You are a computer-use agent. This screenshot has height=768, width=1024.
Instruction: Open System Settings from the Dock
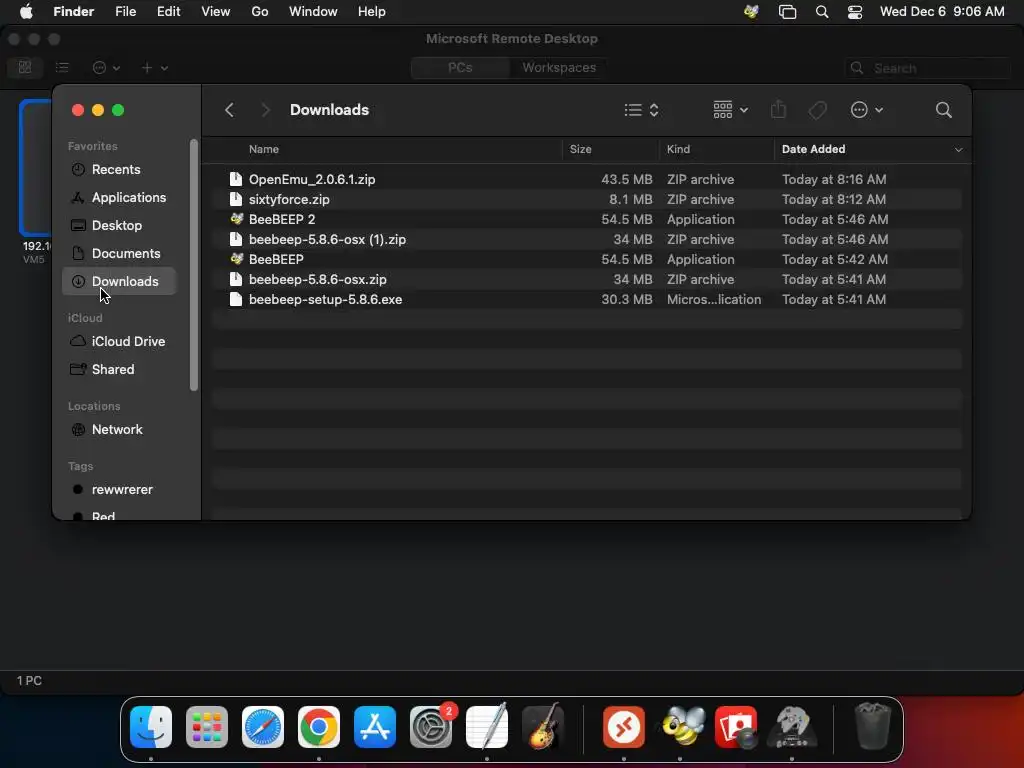coord(431,727)
